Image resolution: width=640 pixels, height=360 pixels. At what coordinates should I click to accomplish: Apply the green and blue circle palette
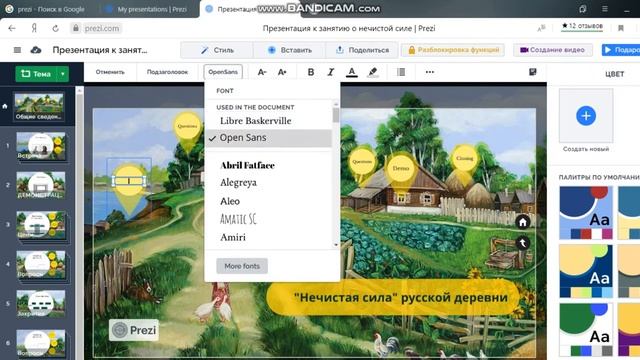tap(586, 329)
